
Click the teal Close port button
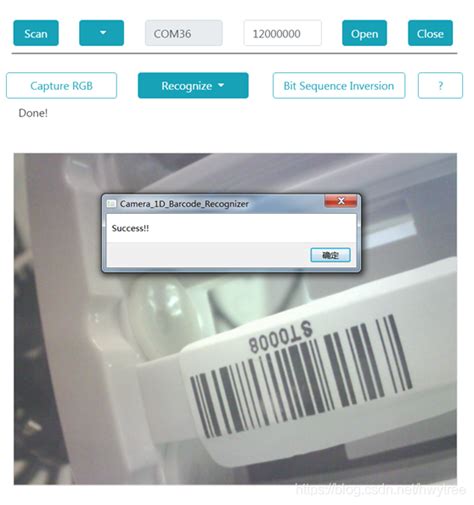click(x=430, y=33)
